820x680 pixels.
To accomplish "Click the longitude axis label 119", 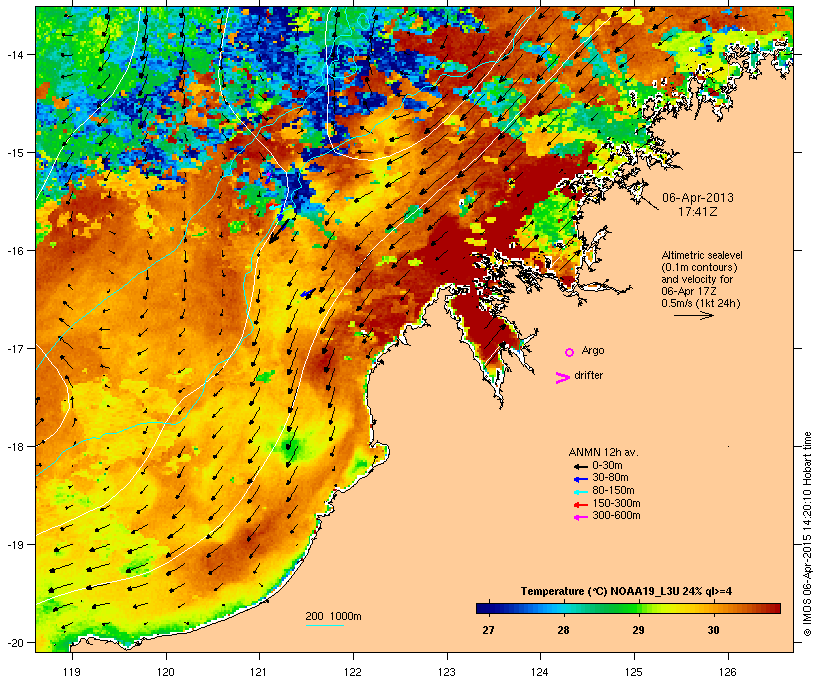I will click(72, 672).
